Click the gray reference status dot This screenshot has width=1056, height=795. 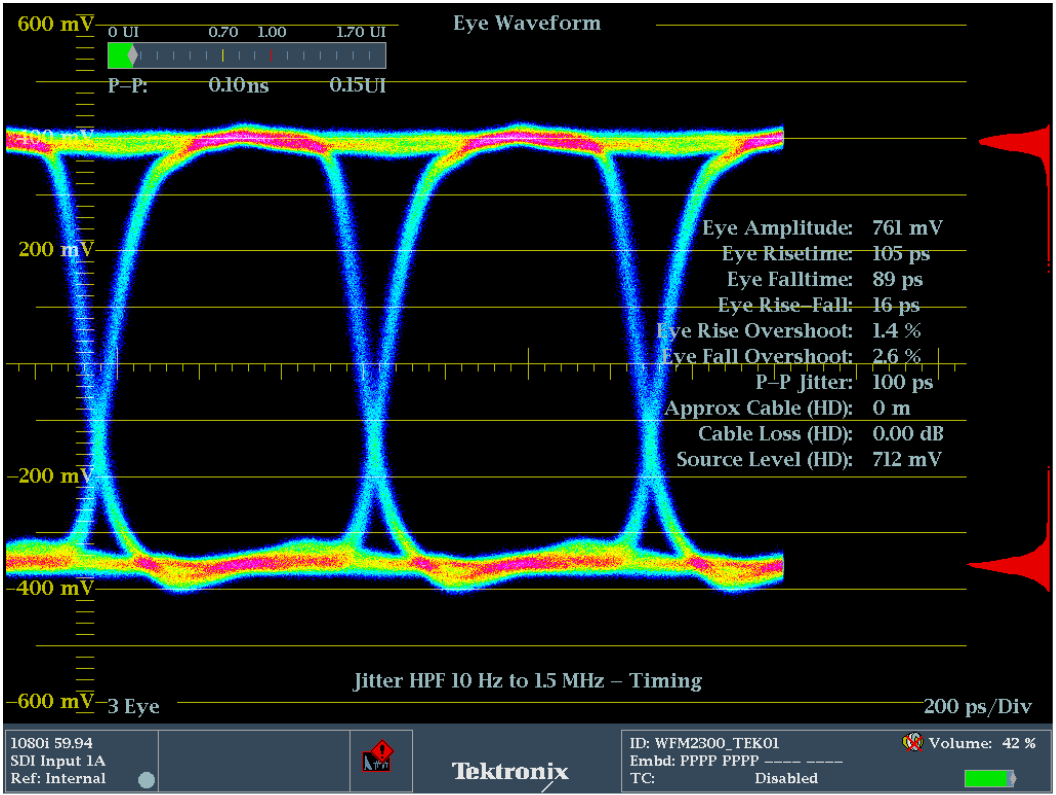[x=147, y=780]
